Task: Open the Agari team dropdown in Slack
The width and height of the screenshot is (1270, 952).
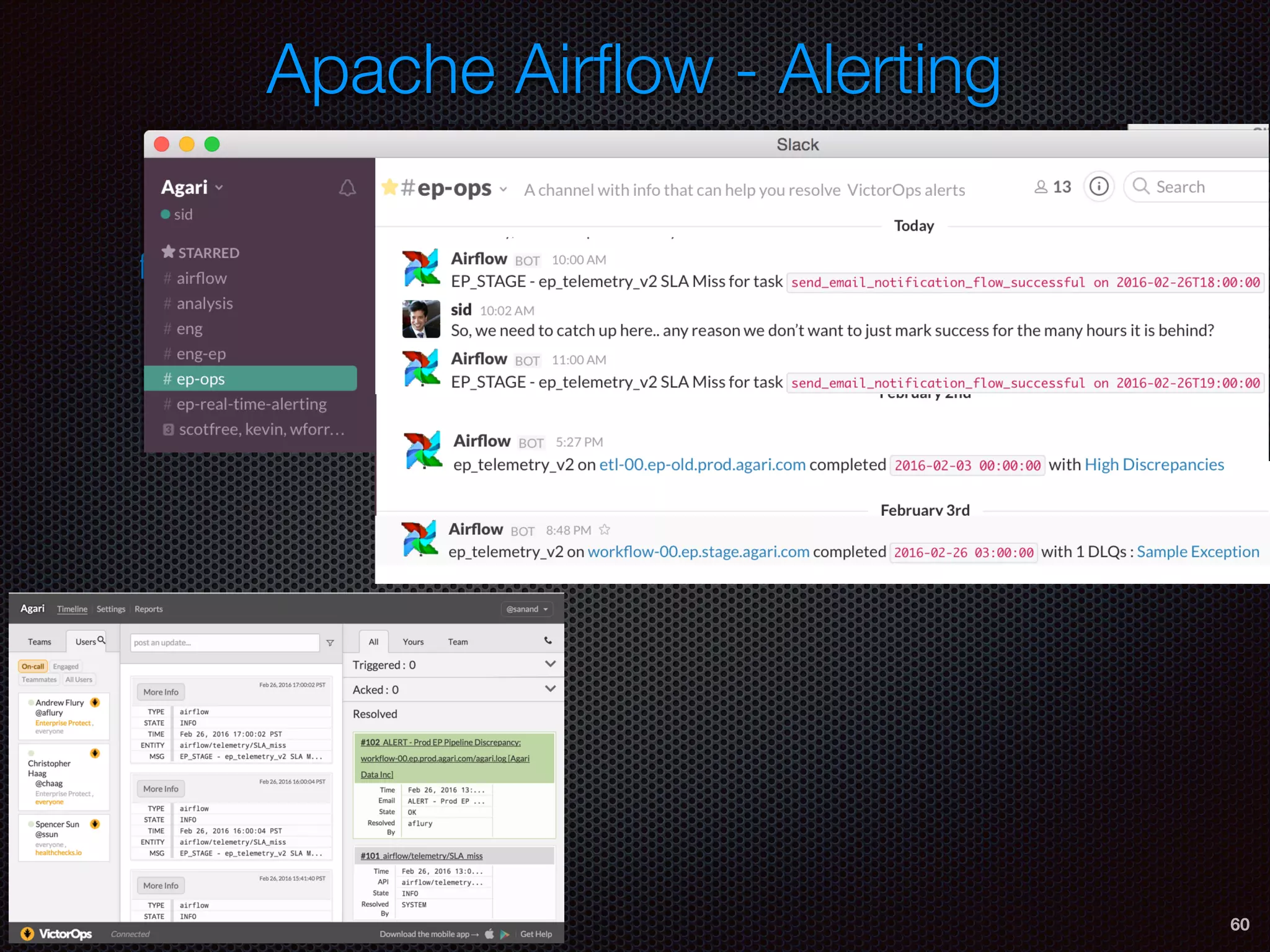Action: (x=192, y=187)
